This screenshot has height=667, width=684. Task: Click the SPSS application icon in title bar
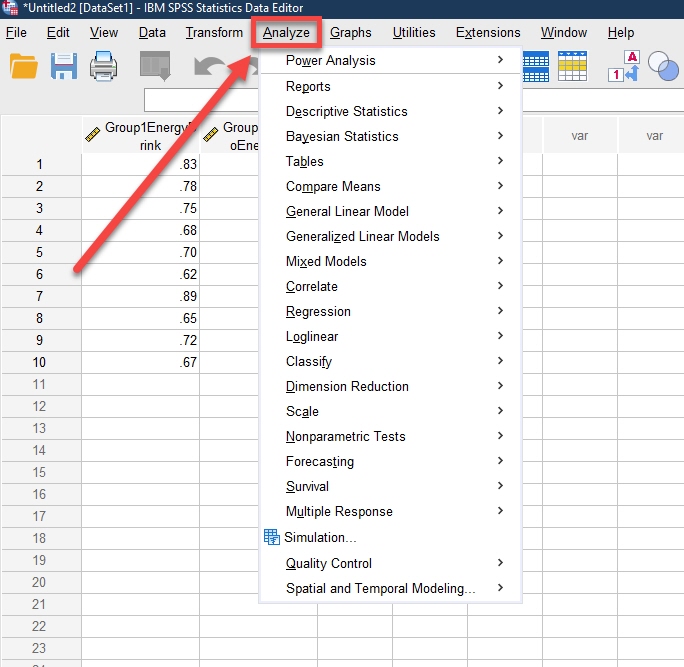[10, 7]
